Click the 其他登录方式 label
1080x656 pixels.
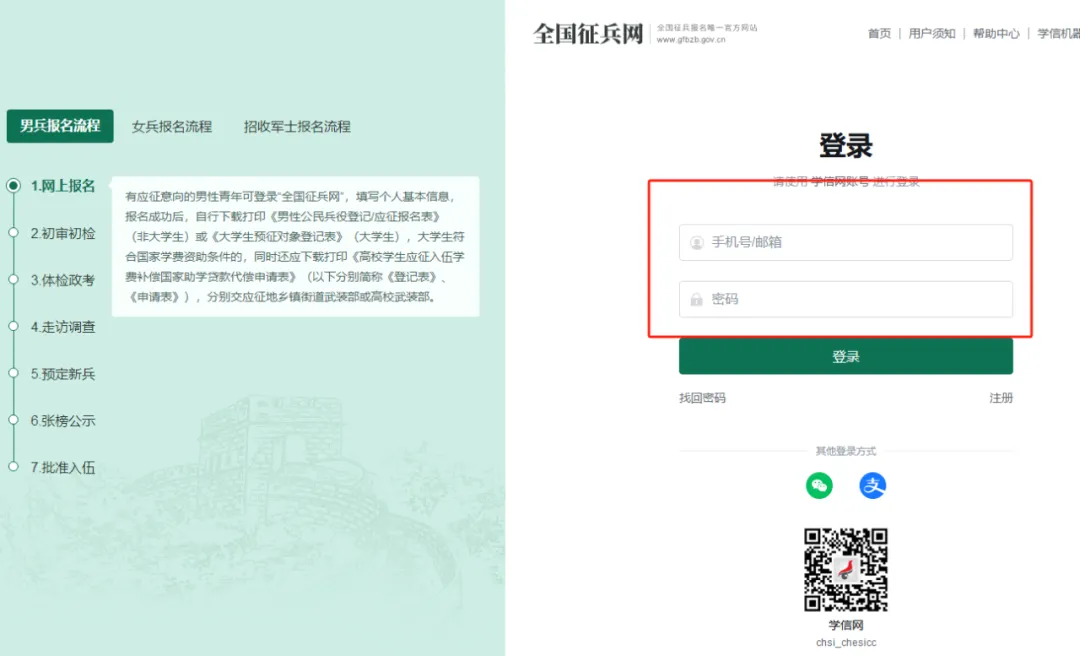click(x=846, y=451)
